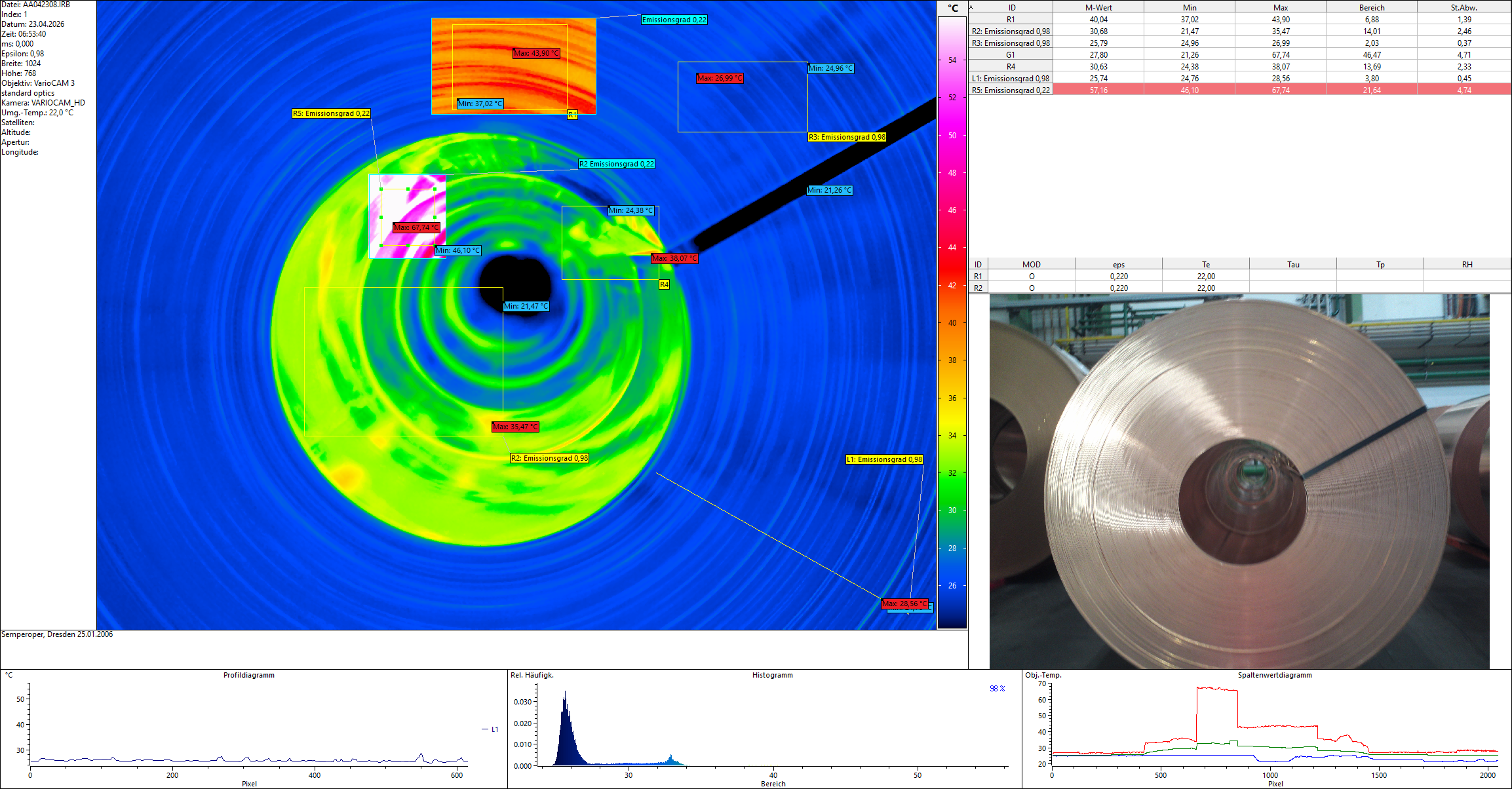Click the Profildiagramm chart title
The image size is (1512, 789).
(x=249, y=675)
